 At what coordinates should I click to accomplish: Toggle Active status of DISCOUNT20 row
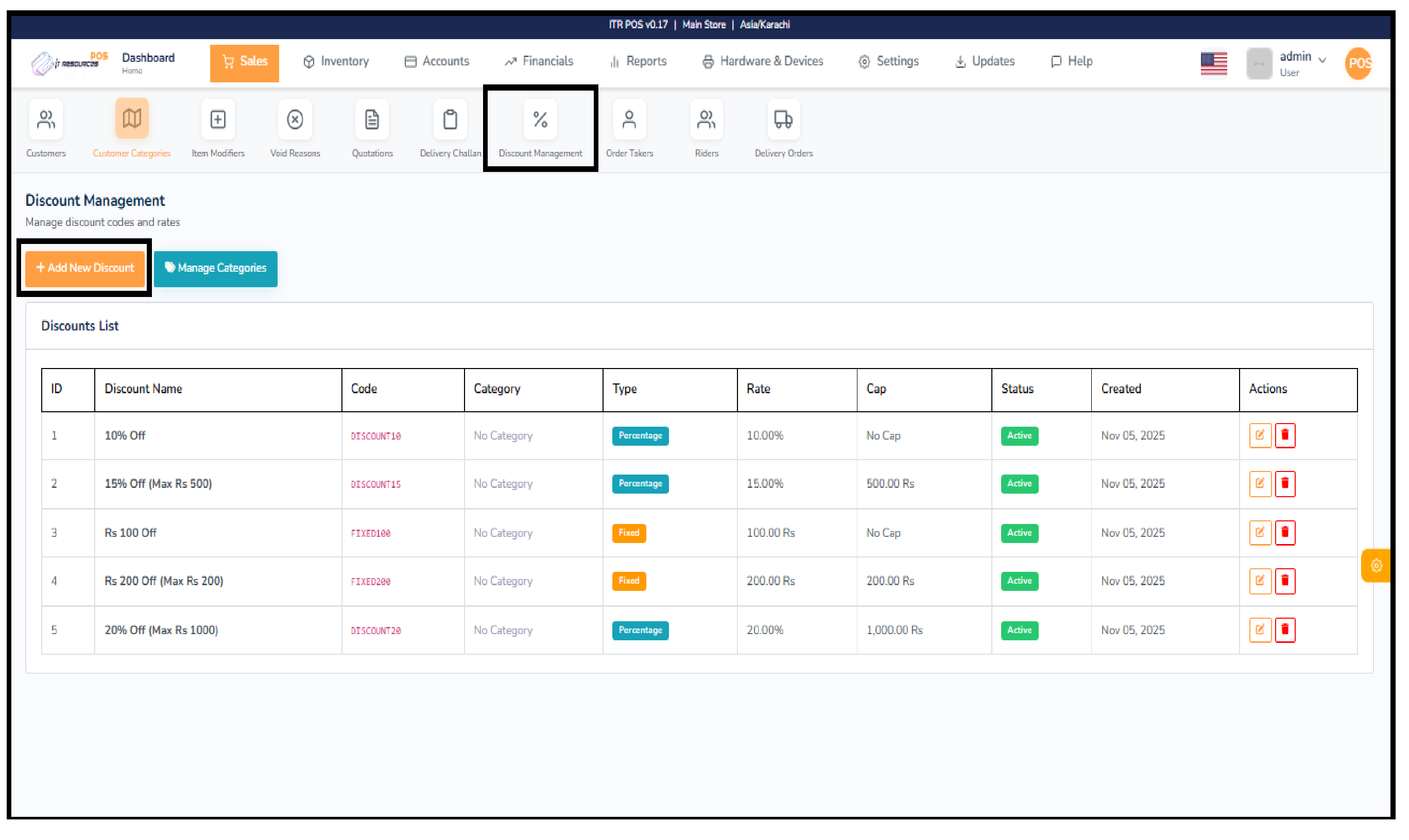coord(1019,630)
